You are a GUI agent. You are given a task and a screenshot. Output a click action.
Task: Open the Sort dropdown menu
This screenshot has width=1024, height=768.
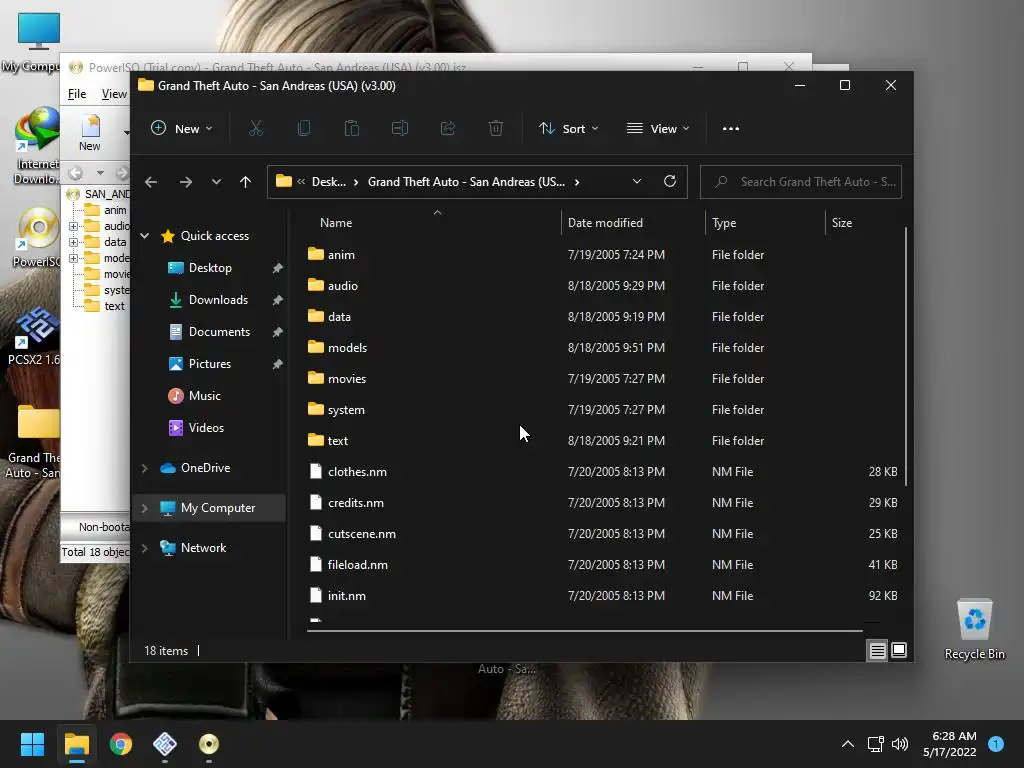pos(568,129)
